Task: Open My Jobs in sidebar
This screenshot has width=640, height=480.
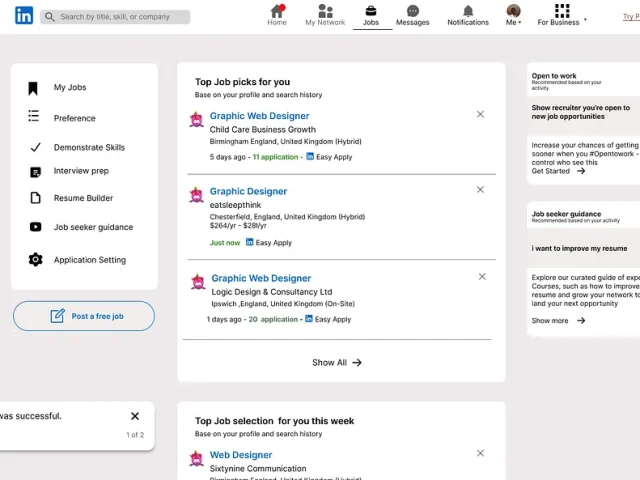Action: [x=70, y=87]
